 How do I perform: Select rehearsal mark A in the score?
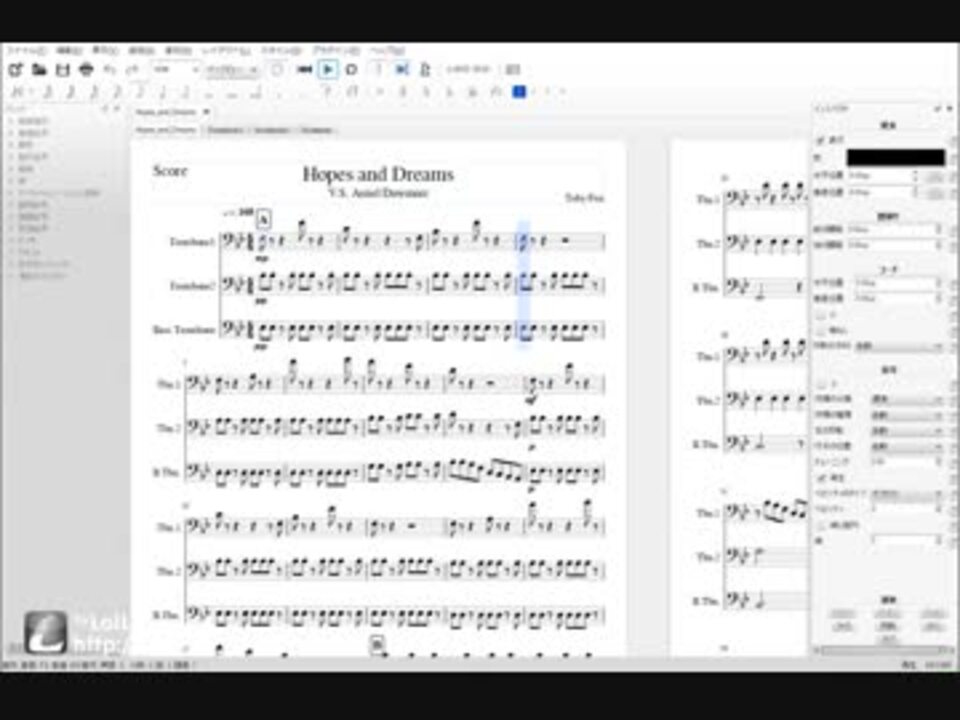(x=264, y=219)
